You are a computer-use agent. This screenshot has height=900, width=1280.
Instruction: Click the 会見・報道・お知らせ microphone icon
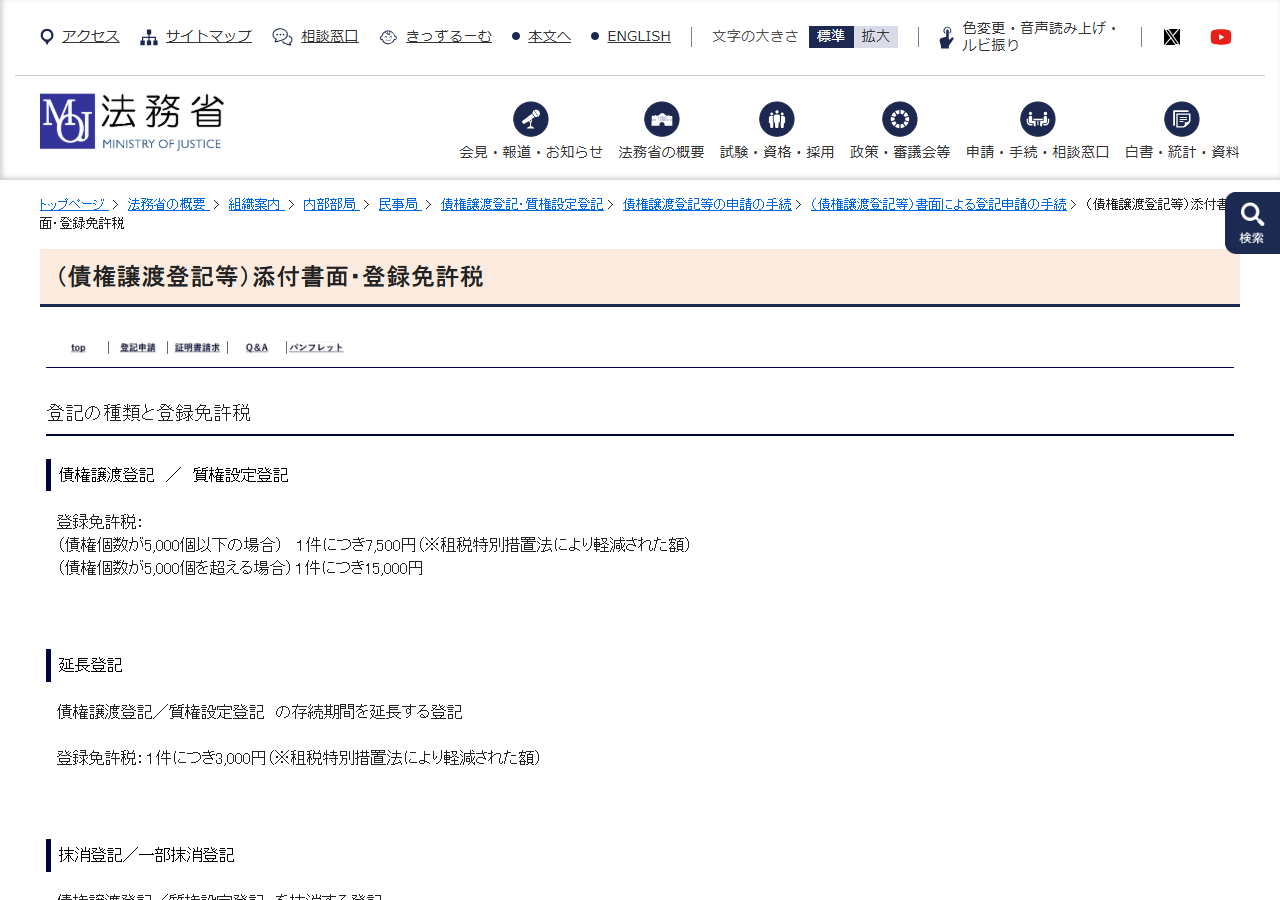click(x=531, y=119)
